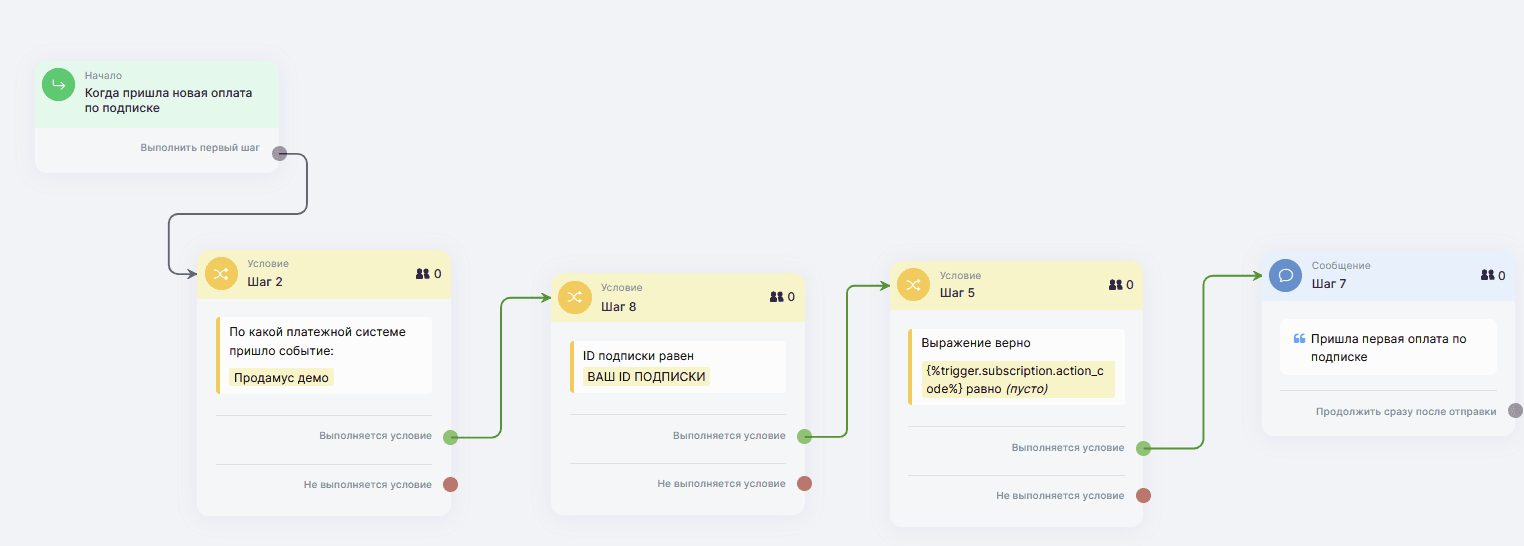This screenshot has width=1524, height=546.
Task: Click the Шаг 8 condition shuffle icon
Action: pos(574,297)
